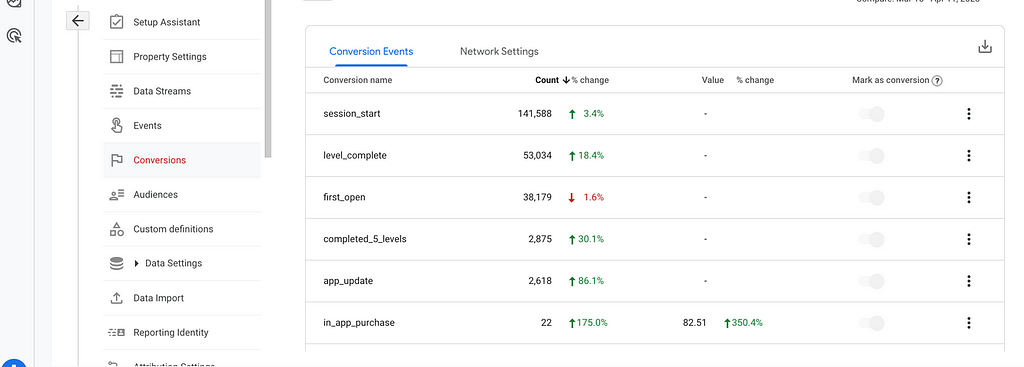Click the Data Streams icon
The image size is (1024, 367).
pos(116,91)
